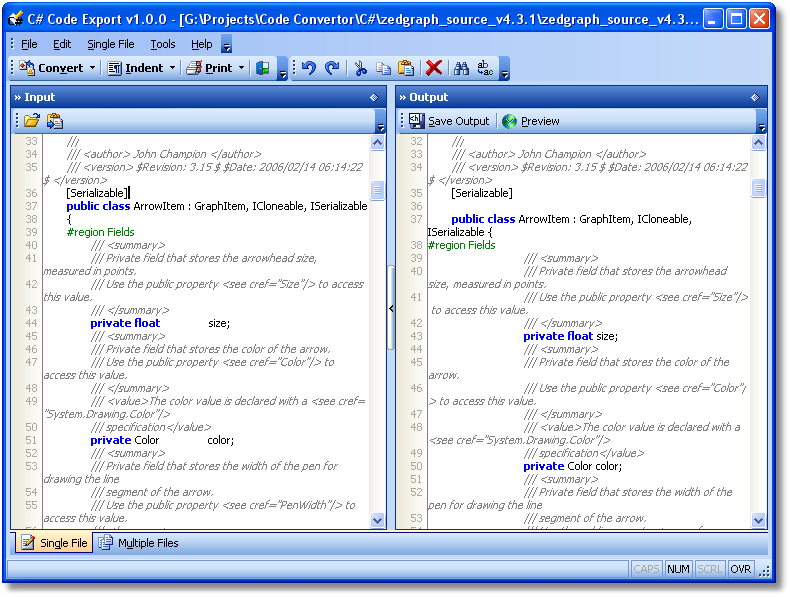Open the Convert dropdown arrow
The height and width of the screenshot is (597, 790).
[92, 68]
